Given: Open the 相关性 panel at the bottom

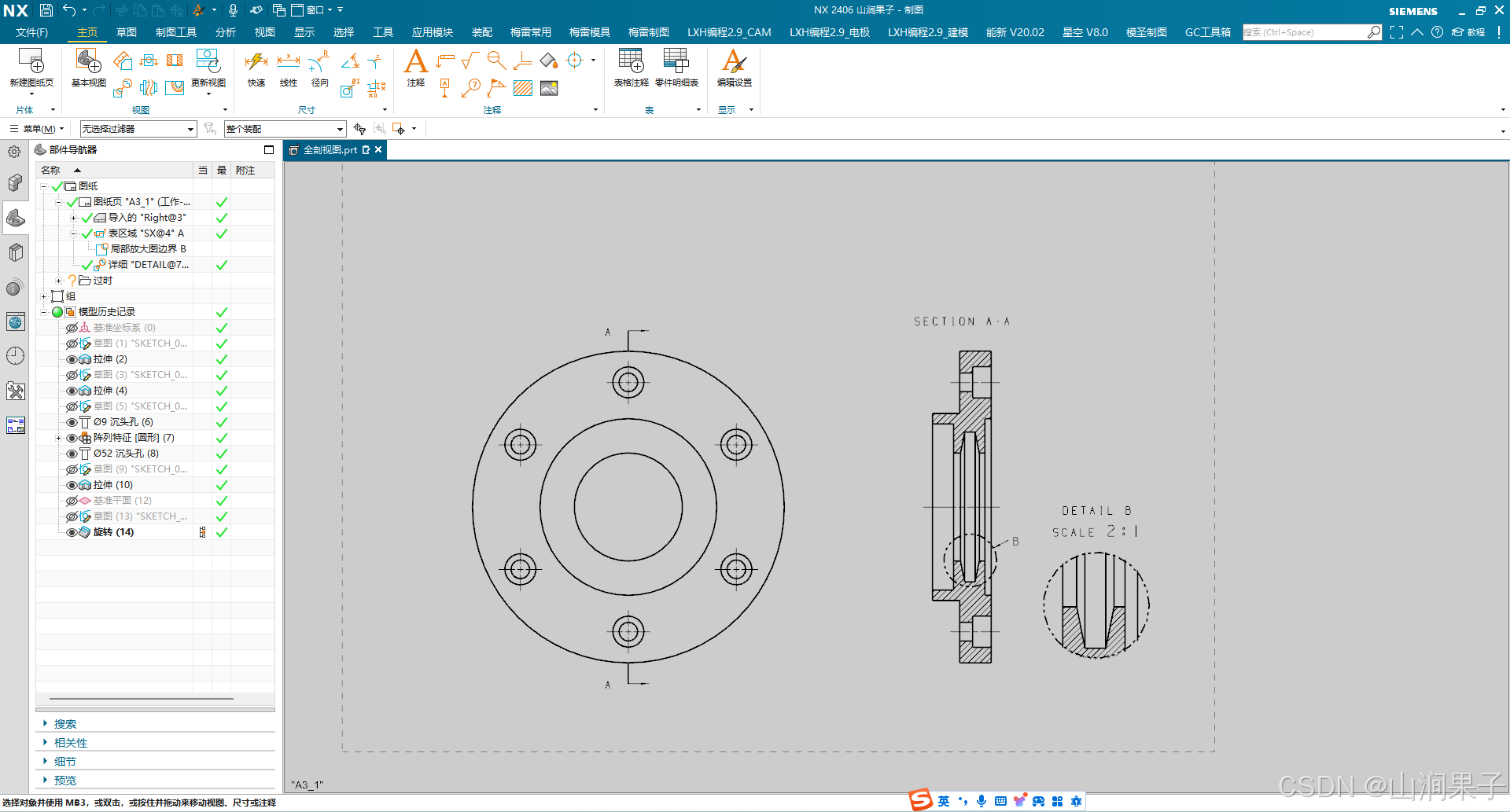Looking at the screenshot, I should click(71, 742).
